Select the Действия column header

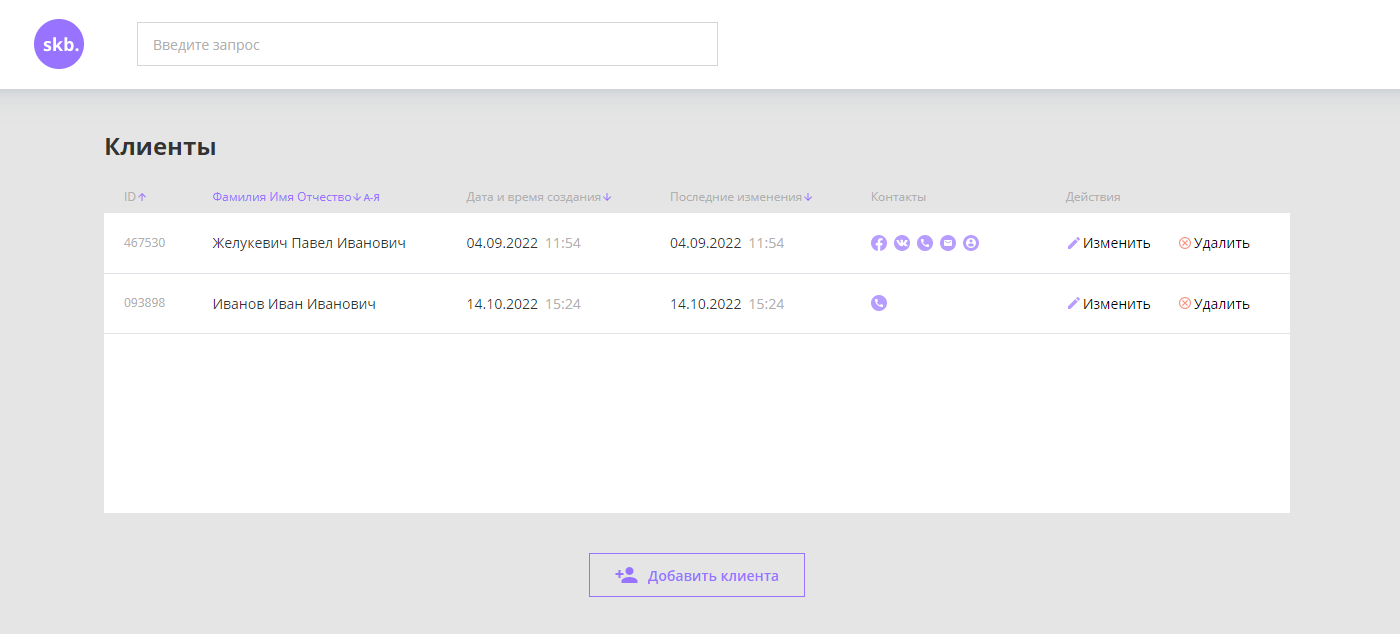click(1092, 196)
